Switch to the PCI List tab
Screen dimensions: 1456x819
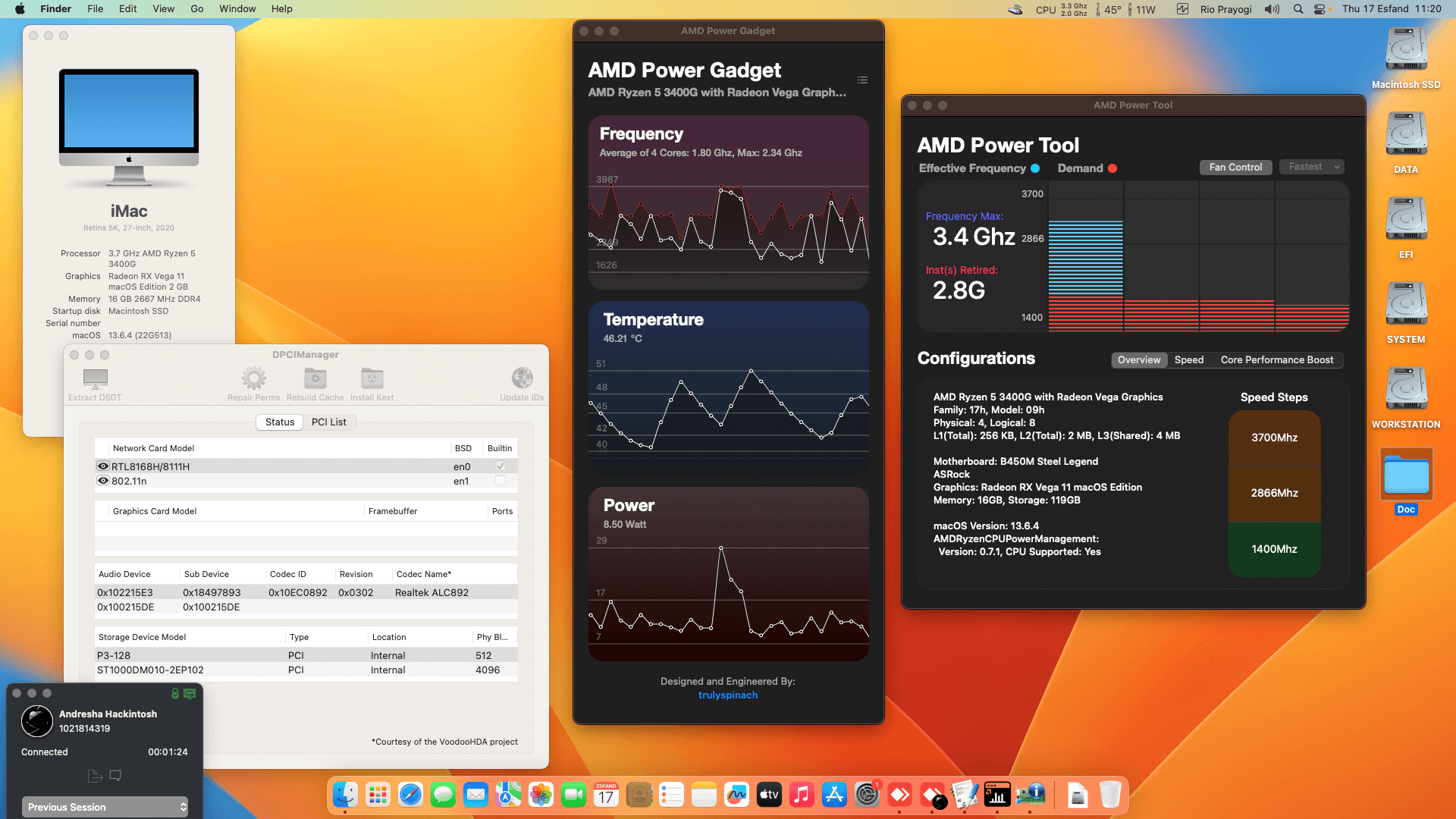(x=329, y=422)
